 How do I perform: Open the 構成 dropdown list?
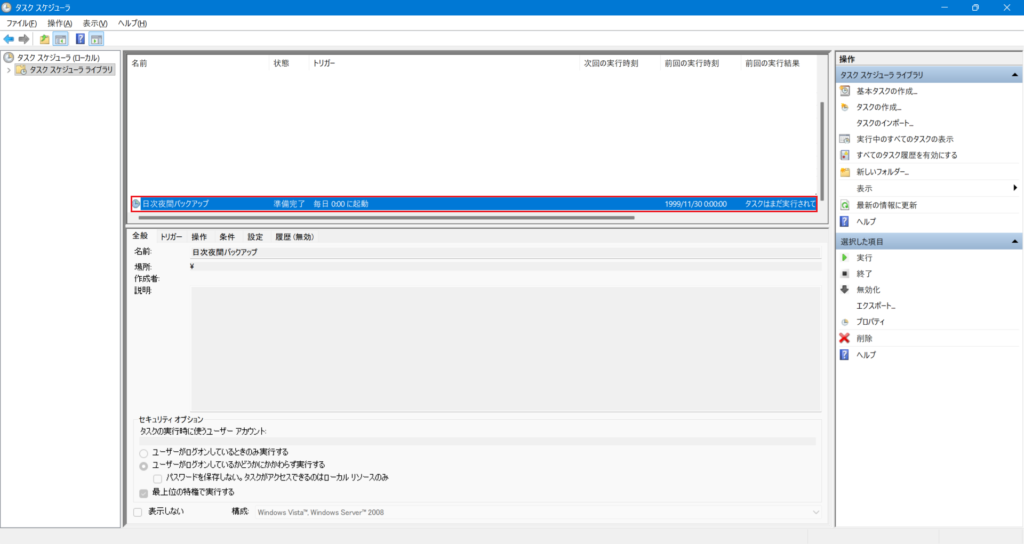tap(816, 512)
